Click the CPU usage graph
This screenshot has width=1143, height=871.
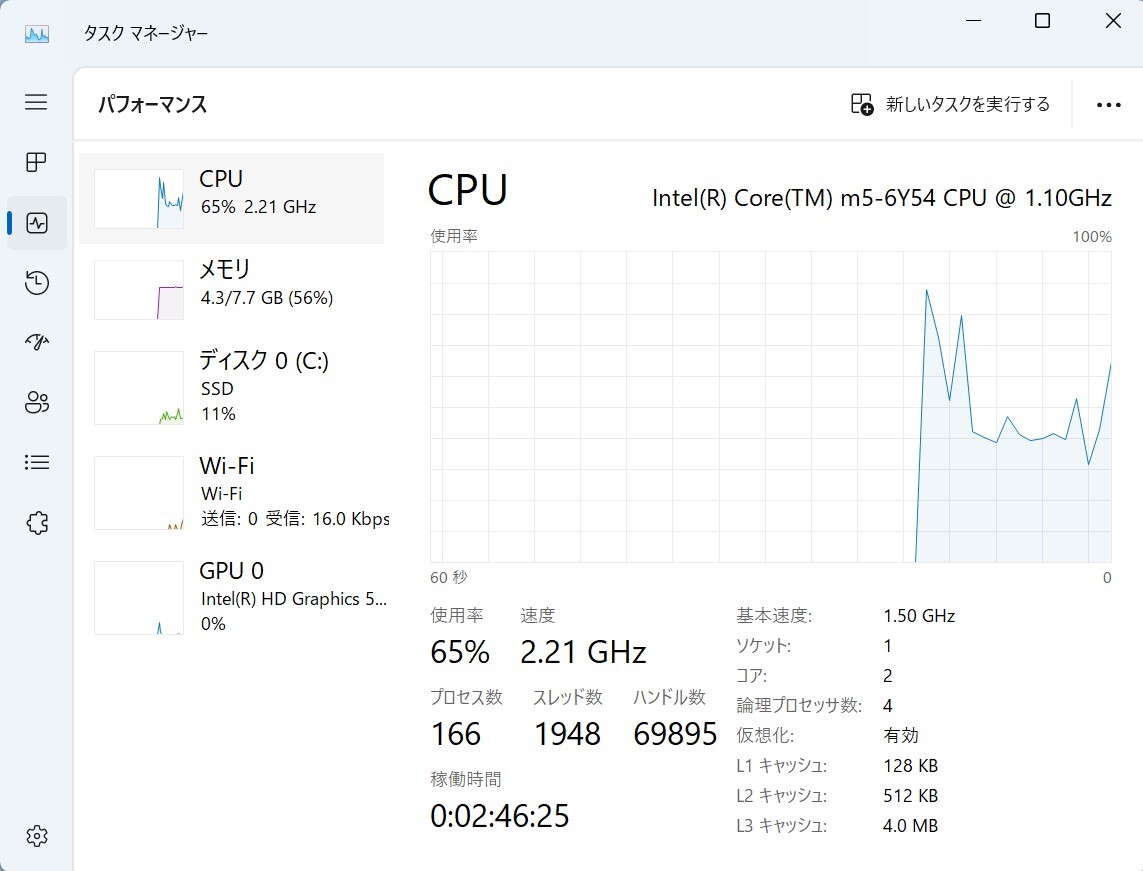coord(770,406)
